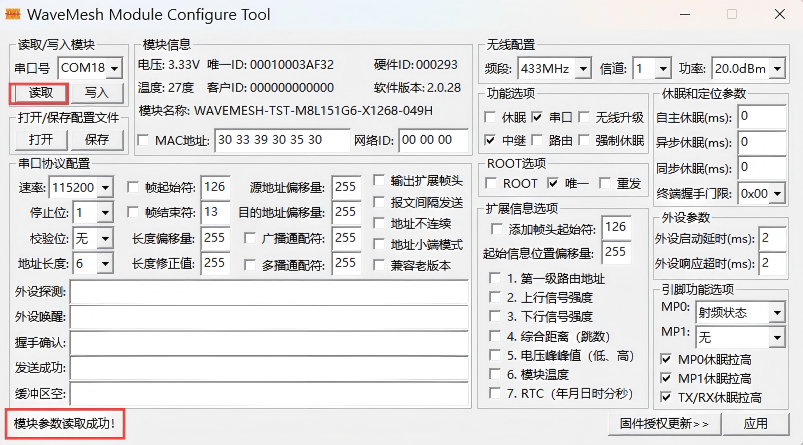This screenshot has height=445, width=803.
Task: Click the 外设唤醒 input field
Action: click(x=269, y=317)
